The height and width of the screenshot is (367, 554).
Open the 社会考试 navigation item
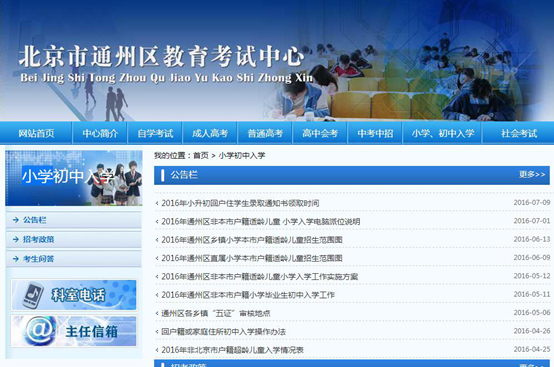(519, 133)
